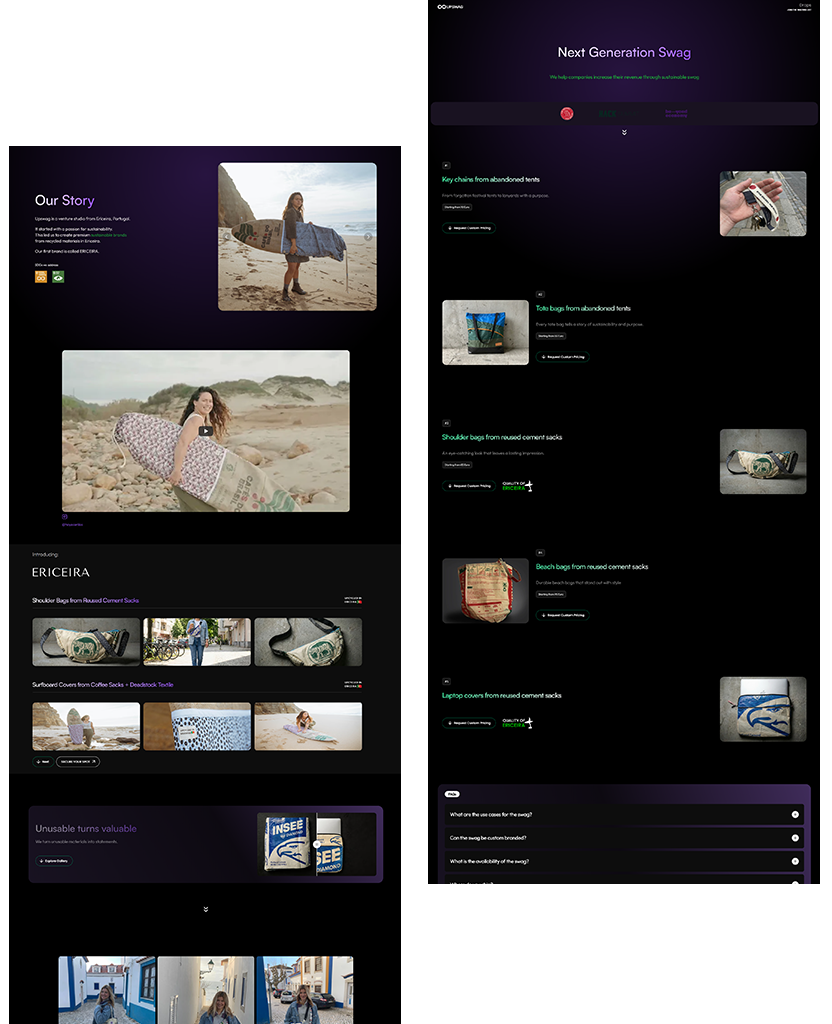Expand "What is the availability of the swag?"
Viewport: 832px width, 1024px height.
click(x=795, y=861)
